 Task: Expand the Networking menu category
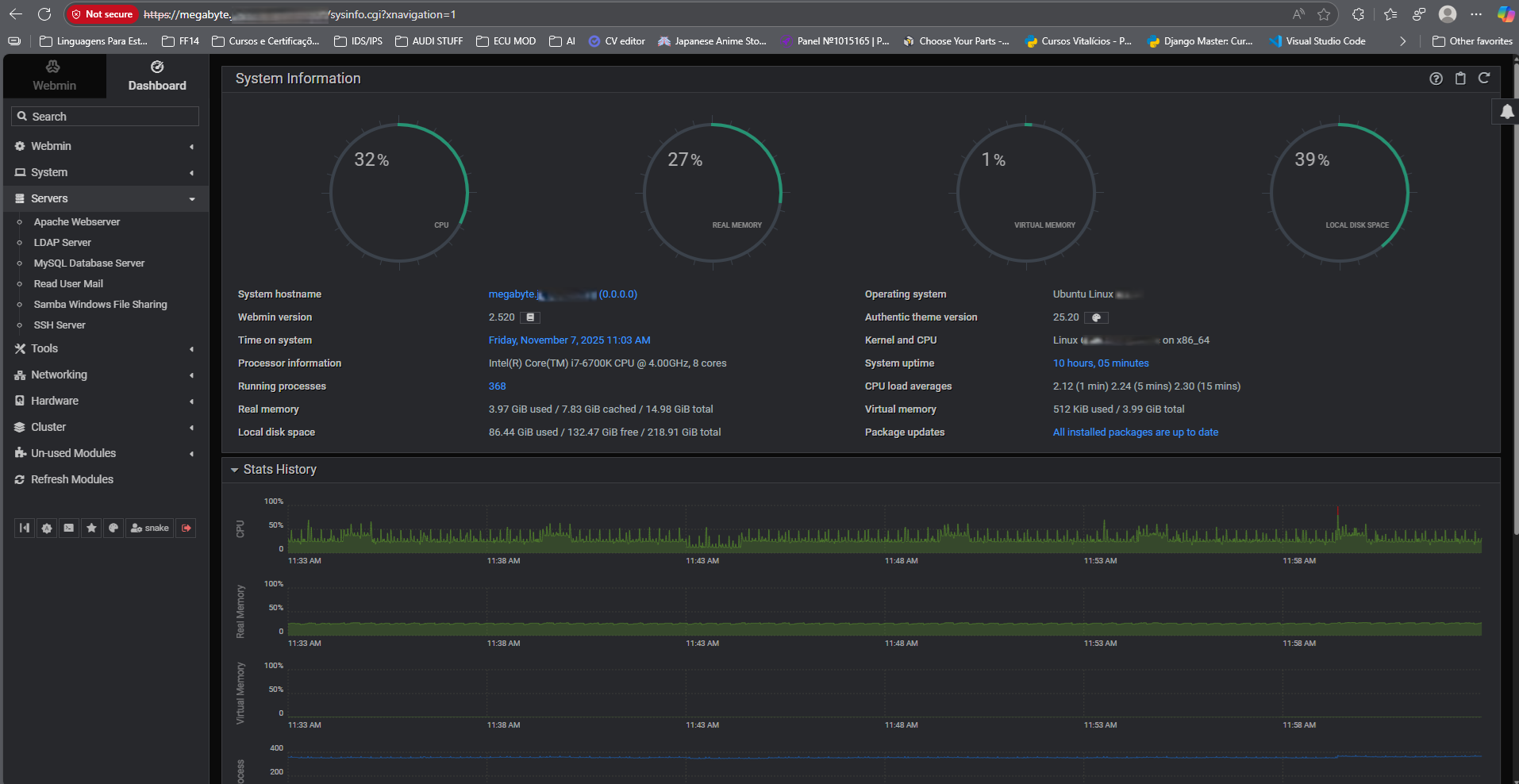59,375
